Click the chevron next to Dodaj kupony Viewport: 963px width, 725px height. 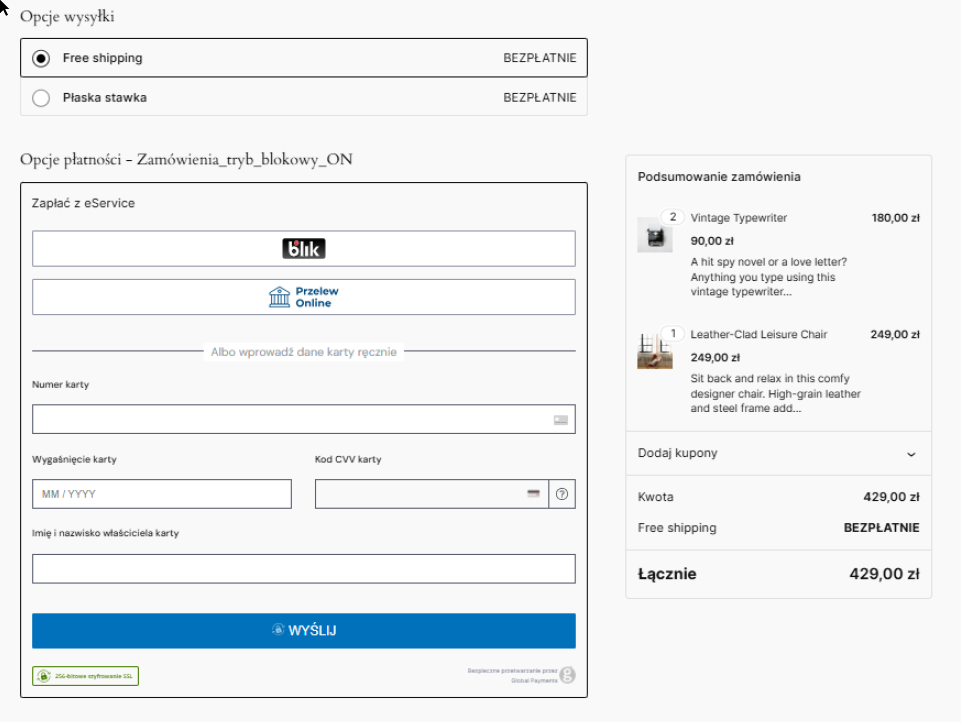pos(911,454)
